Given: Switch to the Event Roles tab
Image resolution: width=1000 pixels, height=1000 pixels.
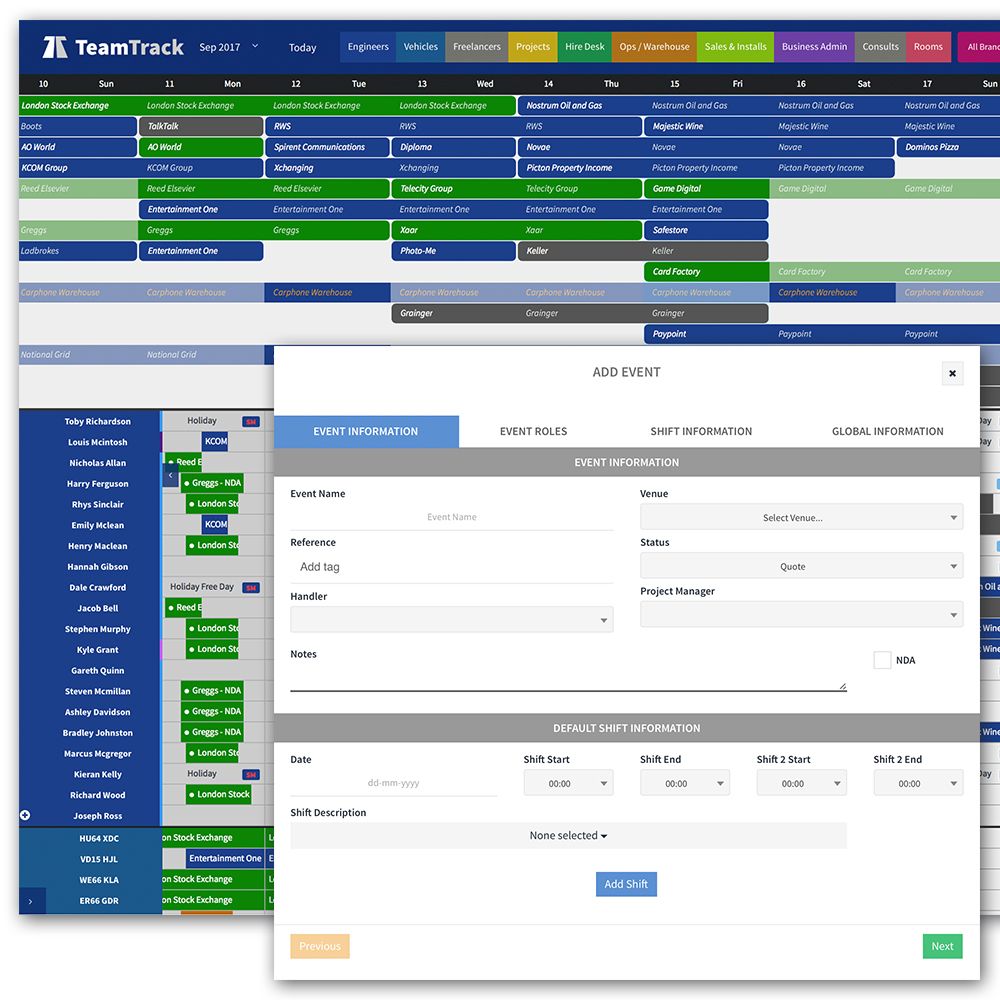Looking at the screenshot, I should coord(533,431).
